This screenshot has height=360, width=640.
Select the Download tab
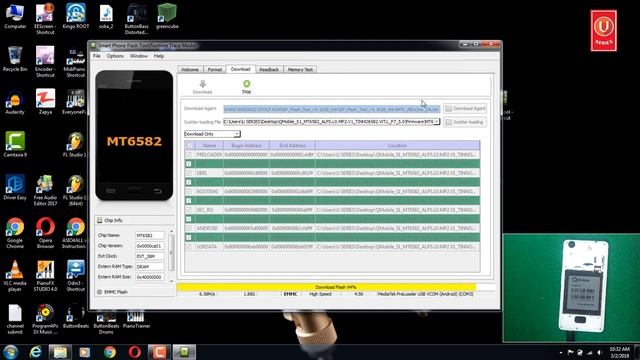[240, 69]
